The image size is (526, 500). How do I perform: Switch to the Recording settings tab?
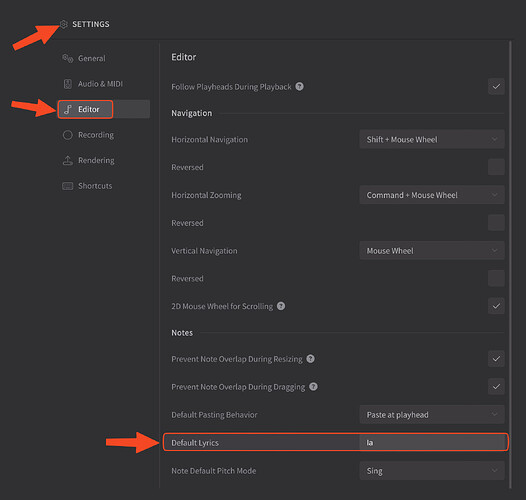96,135
